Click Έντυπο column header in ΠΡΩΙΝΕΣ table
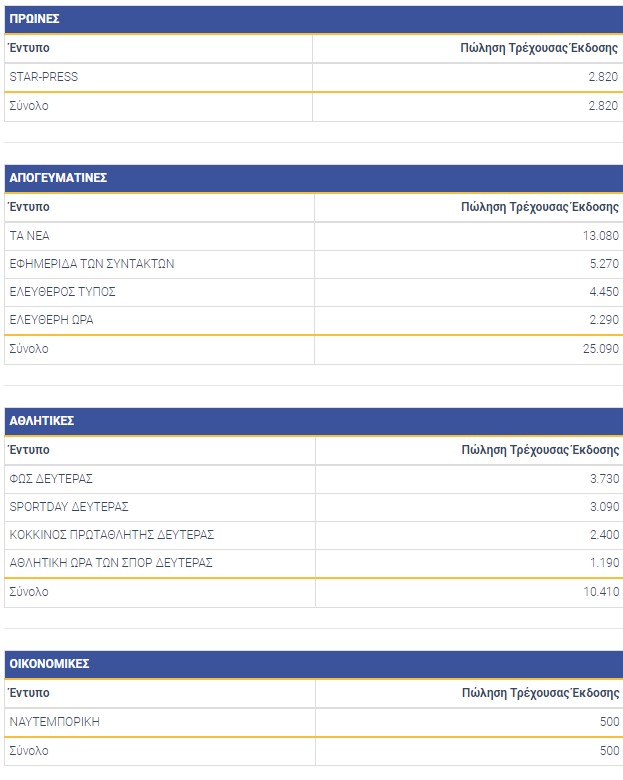 pyautogui.click(x=29, y=48)
